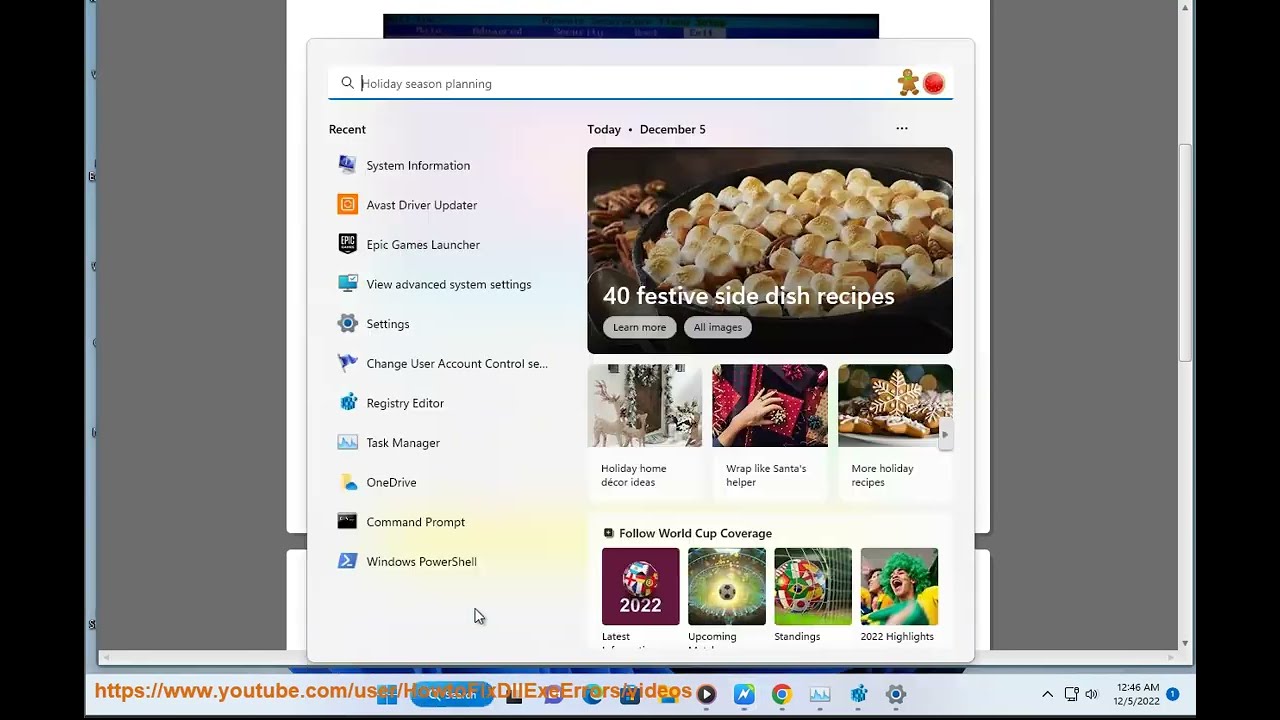Click the All images button
Screen dimensions: 1280x720
(718, 327)
